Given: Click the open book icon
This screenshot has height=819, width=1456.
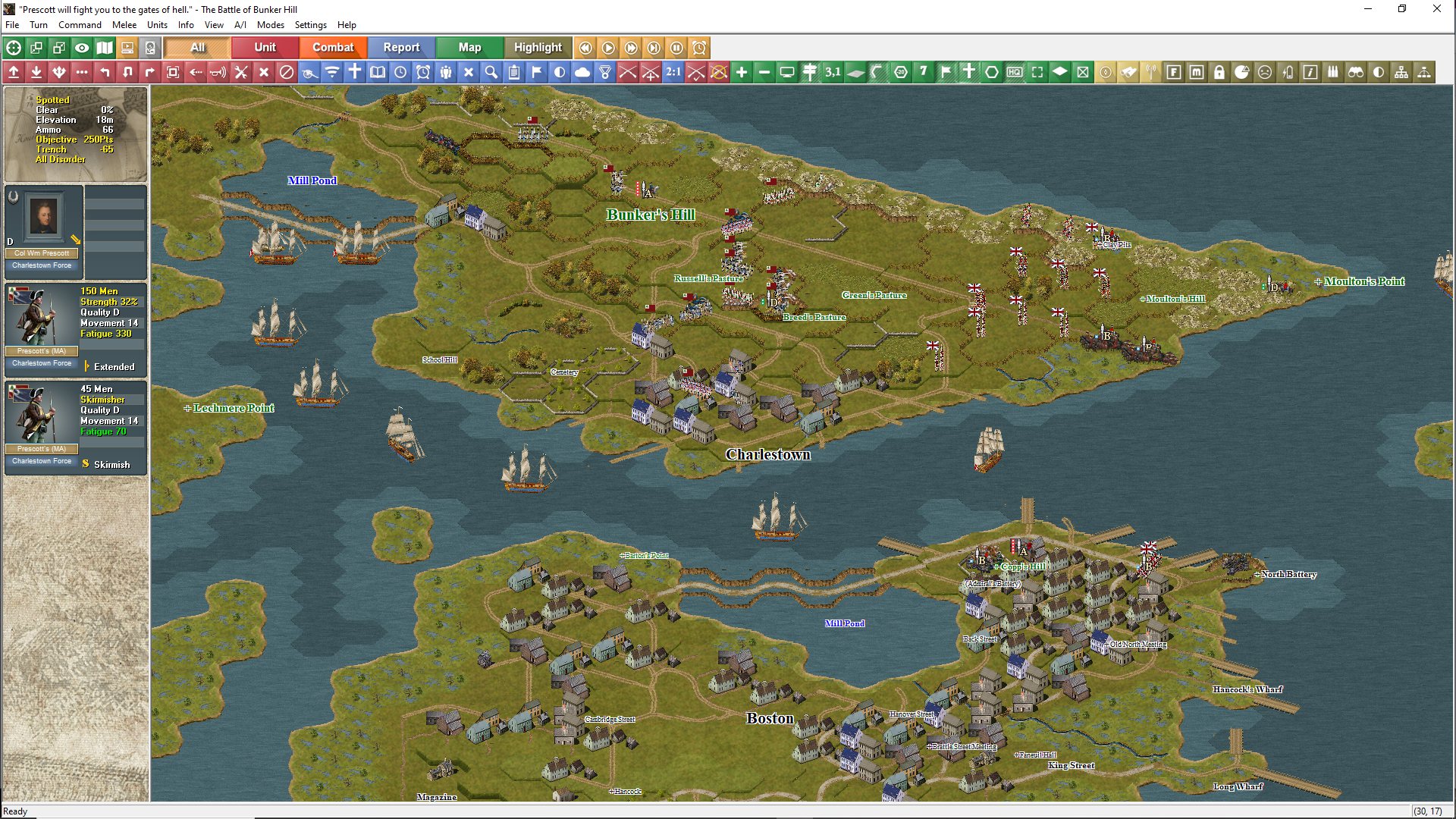Looking at the screenshot, I should [378, 72].
